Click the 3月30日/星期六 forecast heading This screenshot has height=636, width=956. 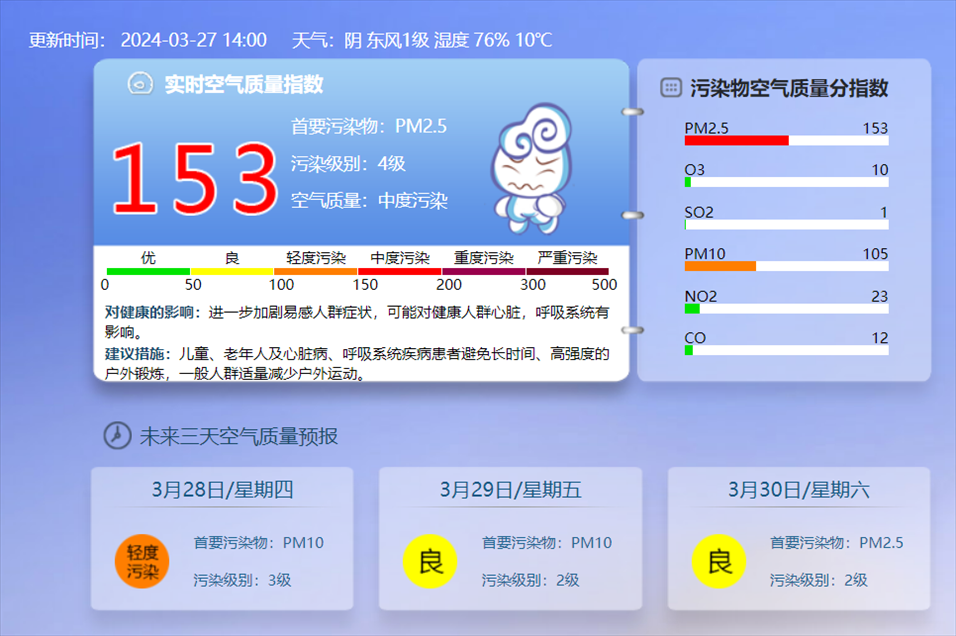798,490
